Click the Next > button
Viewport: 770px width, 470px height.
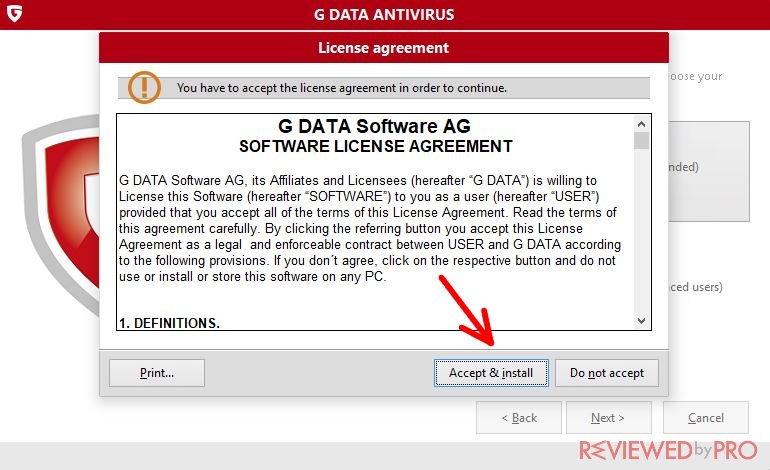[x=608, y=418]
